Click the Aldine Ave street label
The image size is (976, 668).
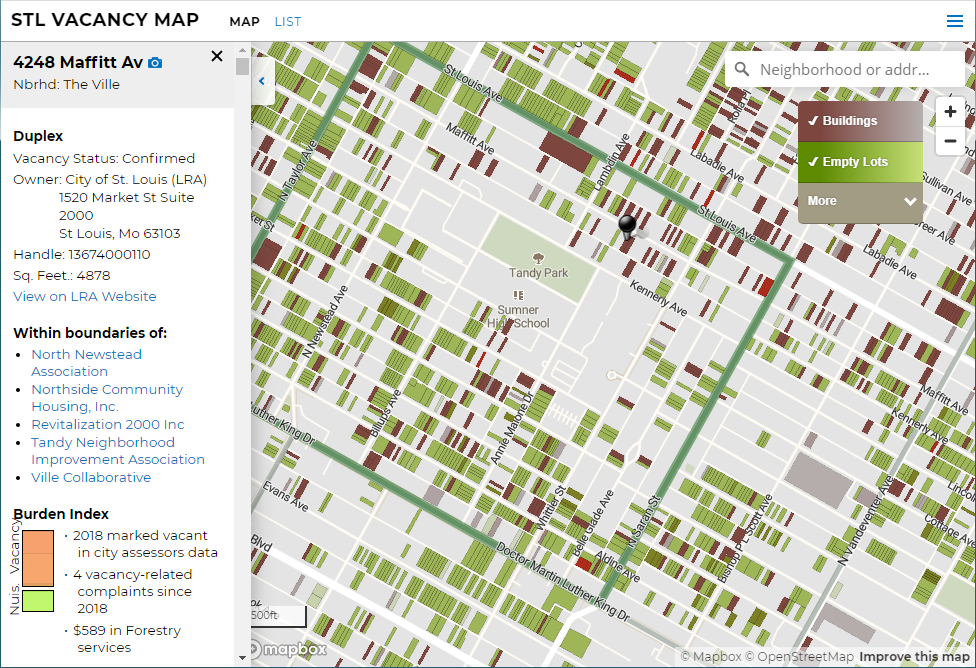pos(616,566)
